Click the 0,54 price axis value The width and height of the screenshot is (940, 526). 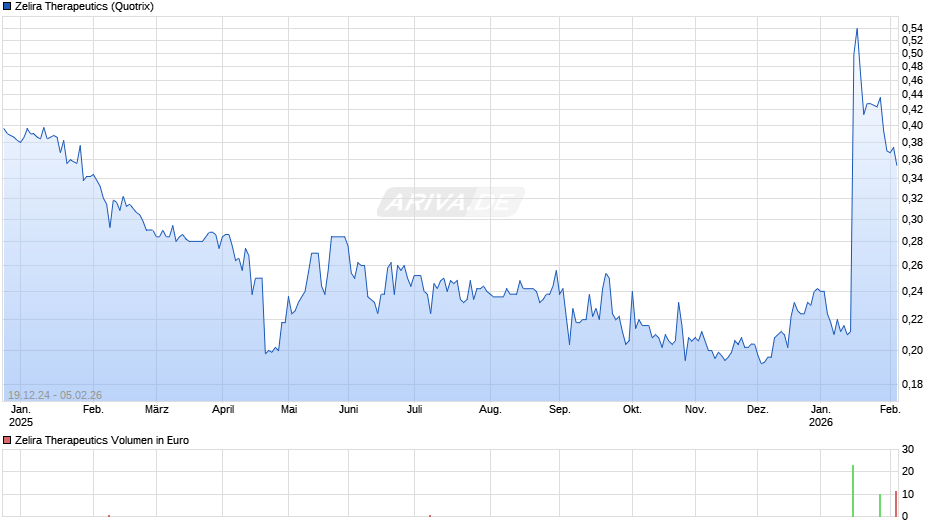pyautogui.click(x=912, y=28)
